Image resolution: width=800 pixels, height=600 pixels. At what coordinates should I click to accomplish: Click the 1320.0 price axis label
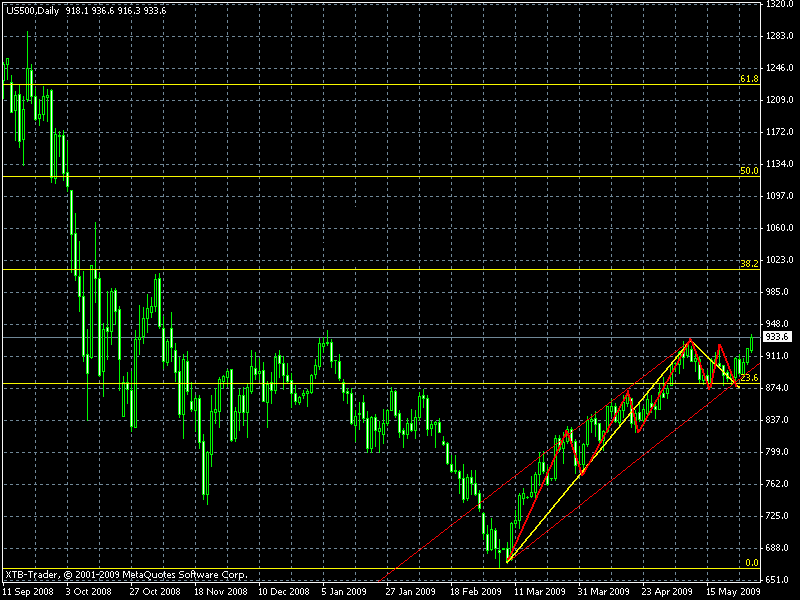[780, 4]
